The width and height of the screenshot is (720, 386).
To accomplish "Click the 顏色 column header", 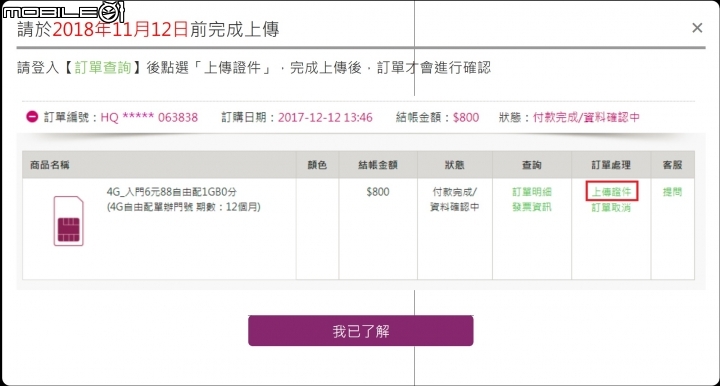I will pyautogui.click(x=317, y=165).
